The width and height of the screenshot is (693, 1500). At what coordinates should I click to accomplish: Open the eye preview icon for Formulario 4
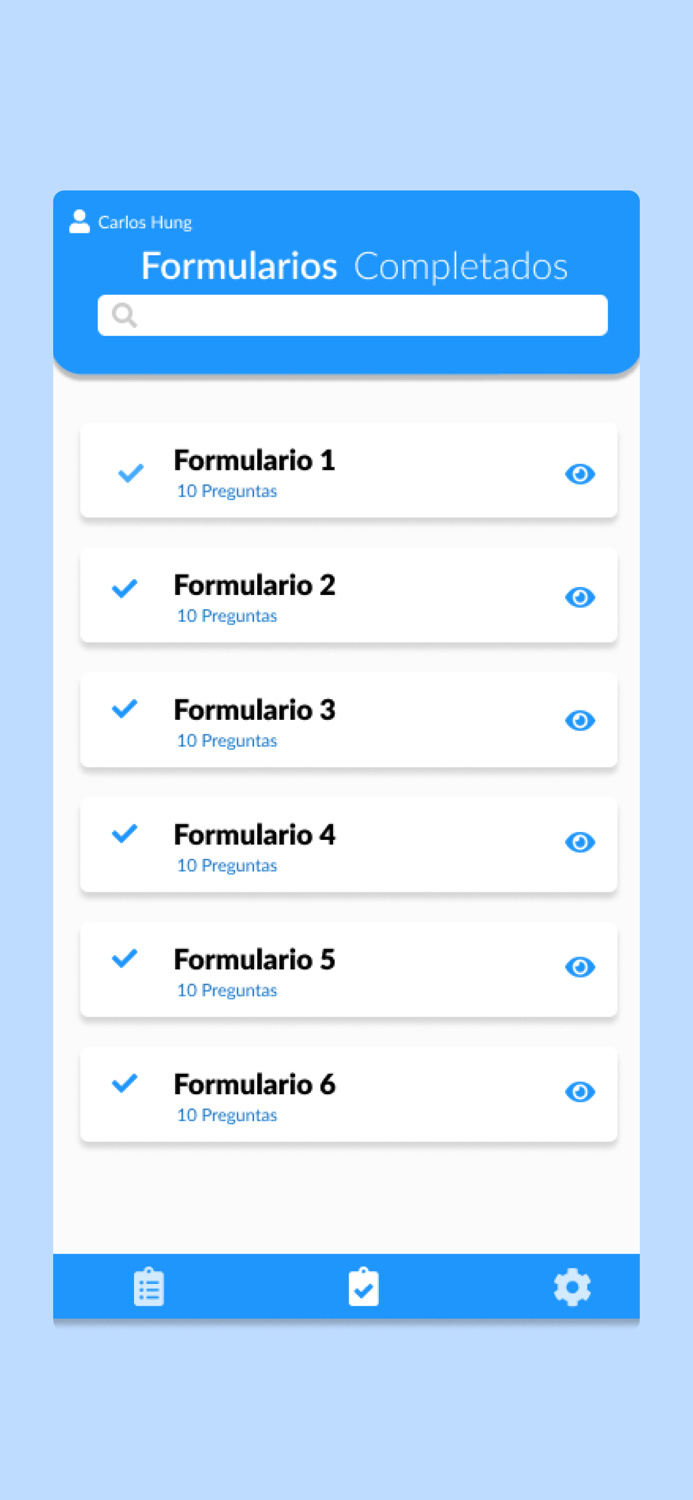580,842
